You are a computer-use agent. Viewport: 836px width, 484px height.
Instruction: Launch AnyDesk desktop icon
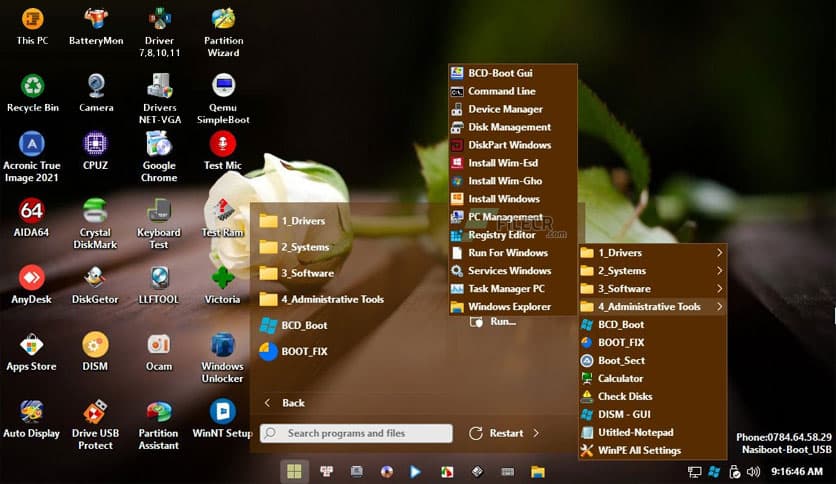coord(32,278)
